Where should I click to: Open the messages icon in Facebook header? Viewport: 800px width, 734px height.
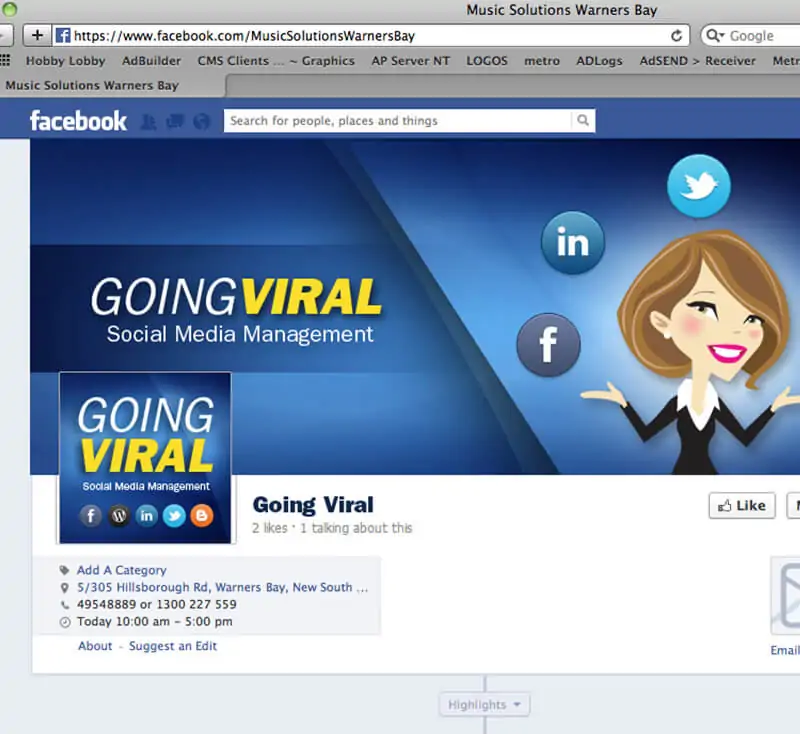pyautogui.click(x=175, y=122)
